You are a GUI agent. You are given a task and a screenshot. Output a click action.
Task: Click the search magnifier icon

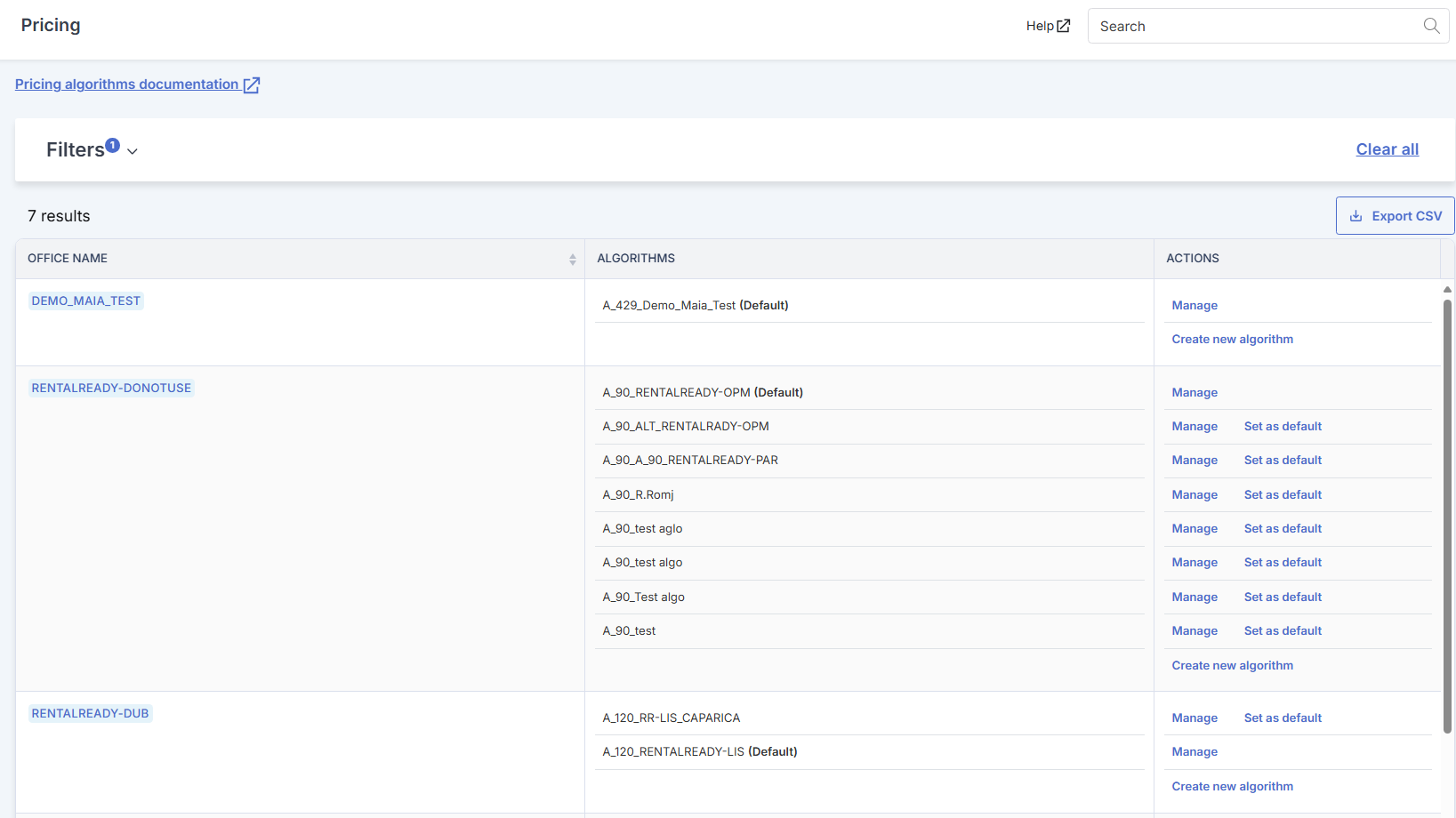tap(1431, 26)
